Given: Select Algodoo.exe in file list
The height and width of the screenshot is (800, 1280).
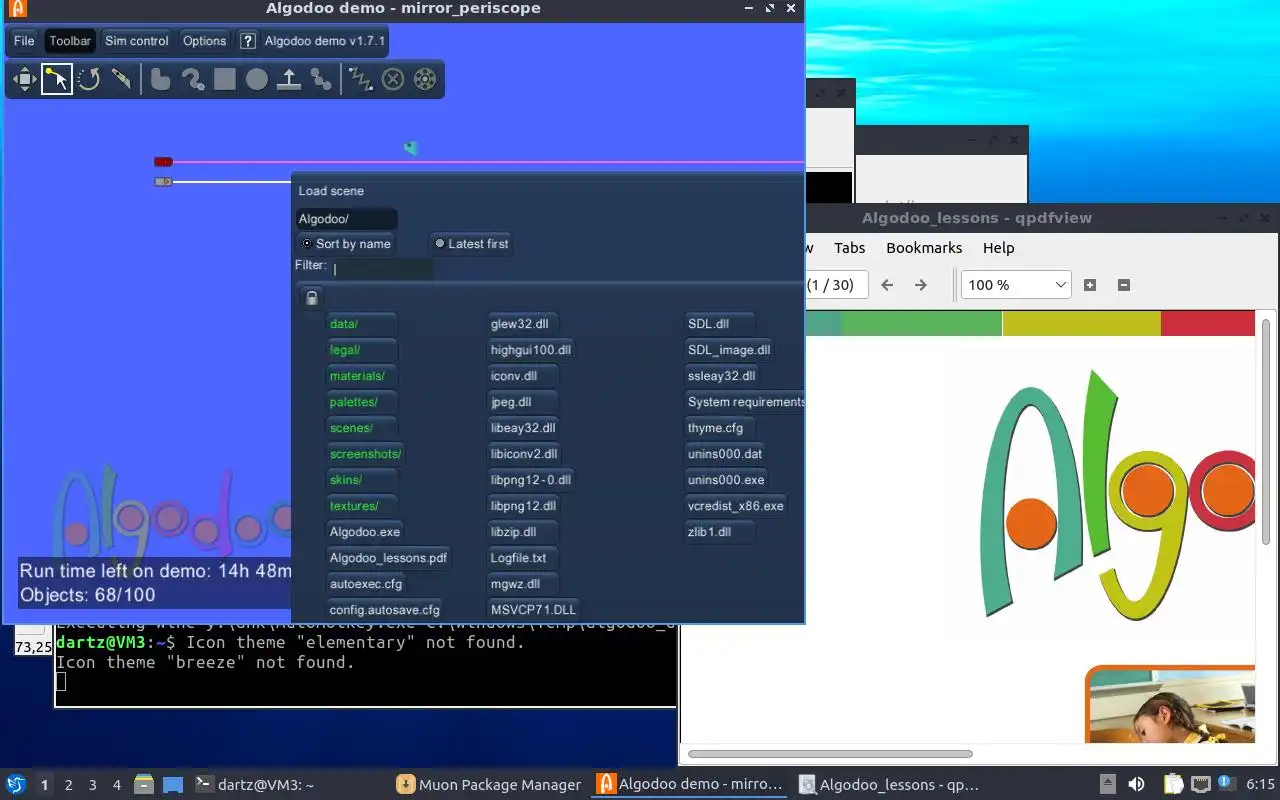Looking at the screenshot, I should tap(365, 532).
